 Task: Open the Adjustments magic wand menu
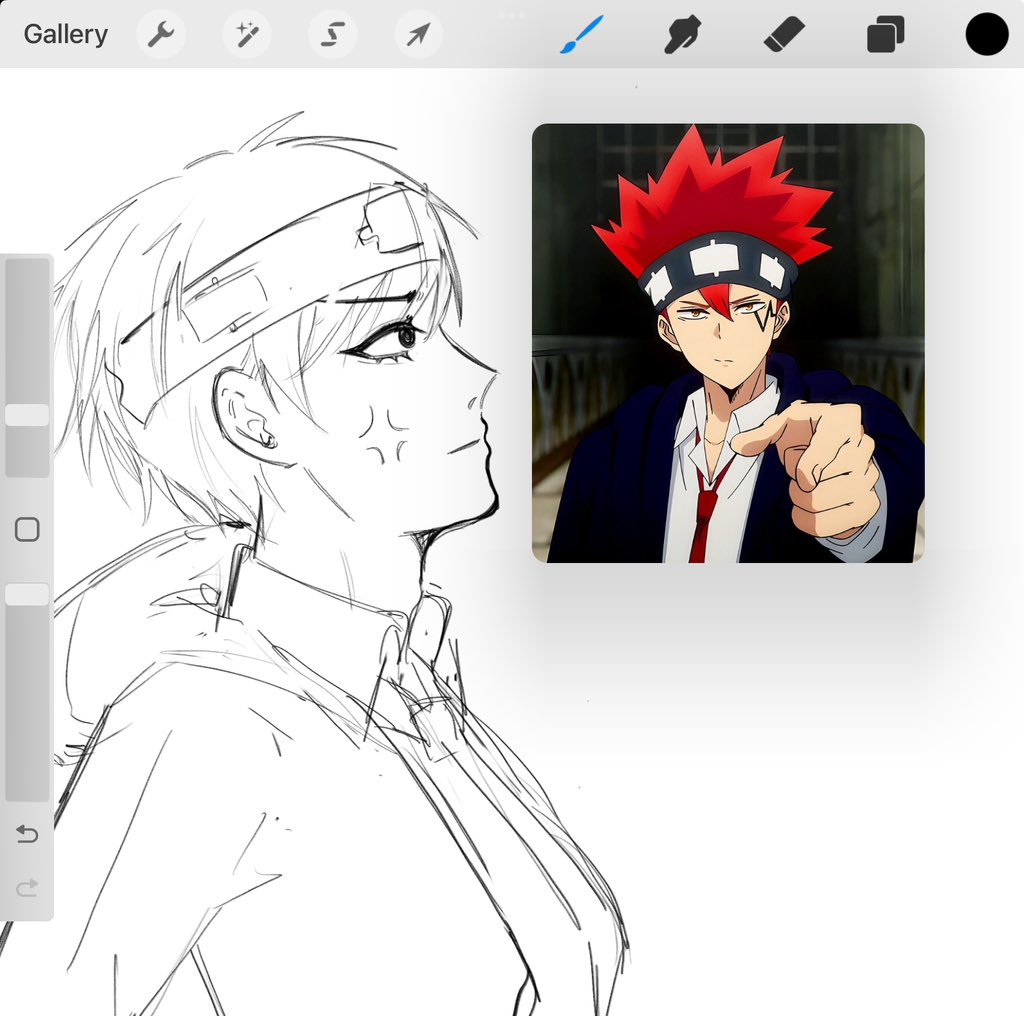[x=247, y=34]
